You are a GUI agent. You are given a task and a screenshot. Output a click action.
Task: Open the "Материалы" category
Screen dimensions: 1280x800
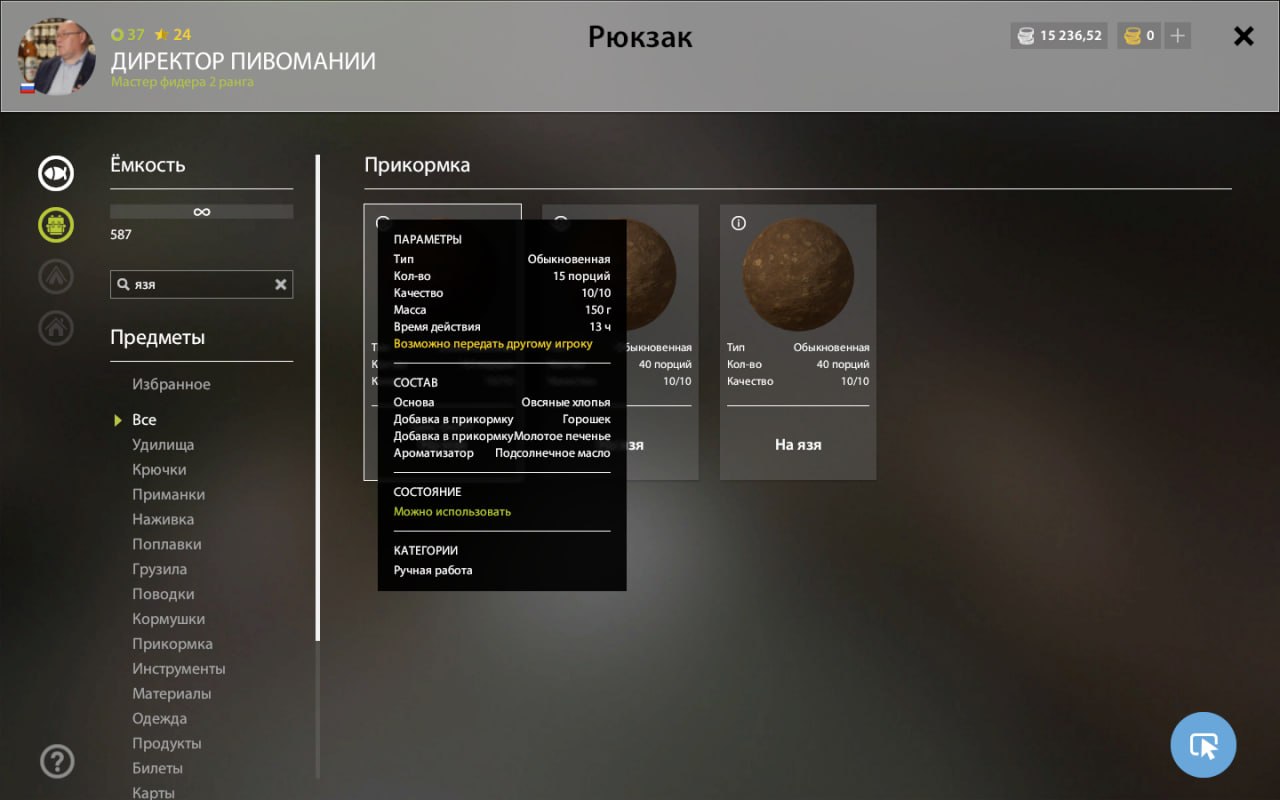point(171,694)
